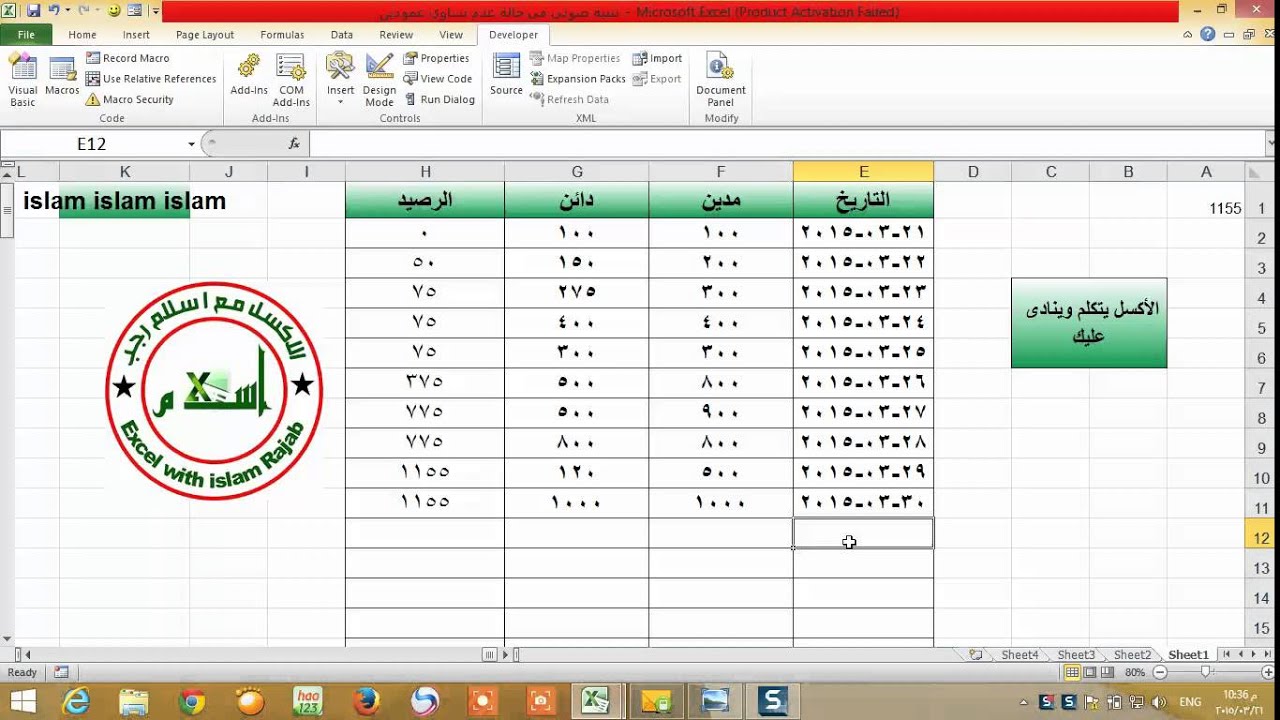The height and width of the screenshot is (720, 1280).
Task: Select the 'islam islam islam' cell
Action: (124, 201)
